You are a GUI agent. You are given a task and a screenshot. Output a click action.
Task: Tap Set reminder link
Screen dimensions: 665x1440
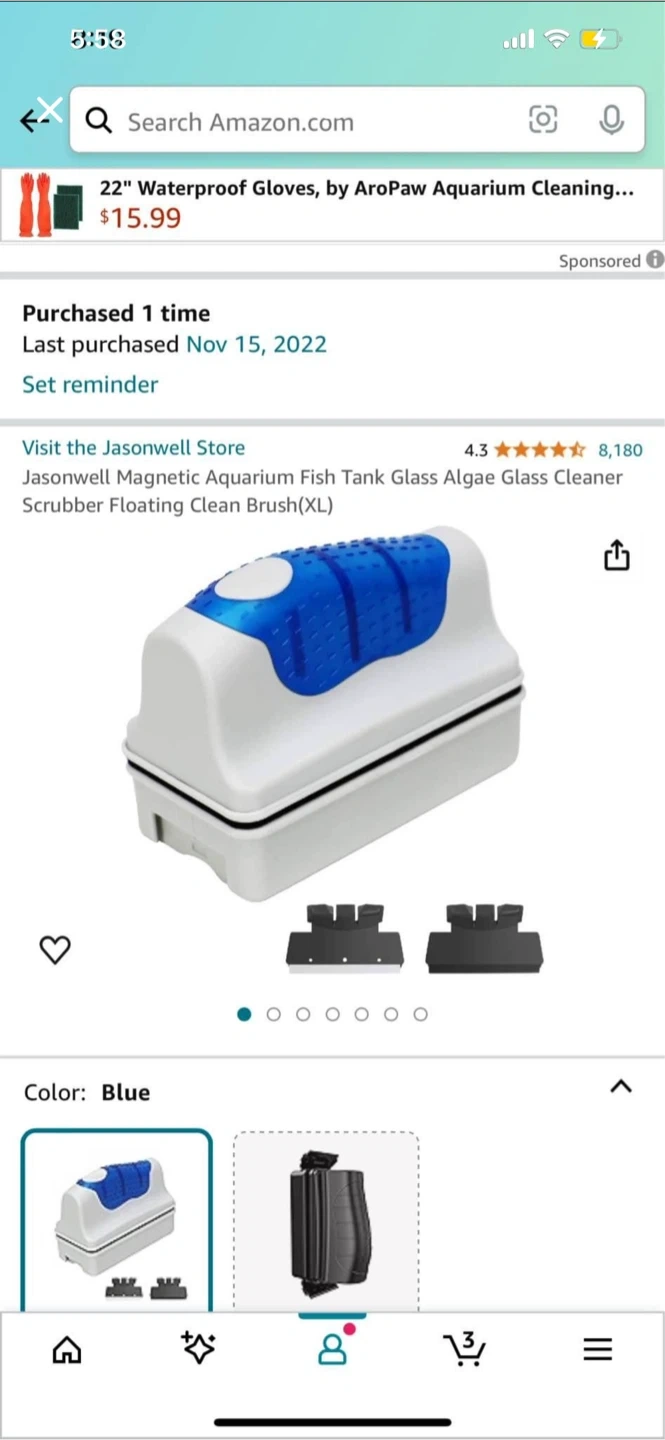pyautogui.click(x=90, y=385)
